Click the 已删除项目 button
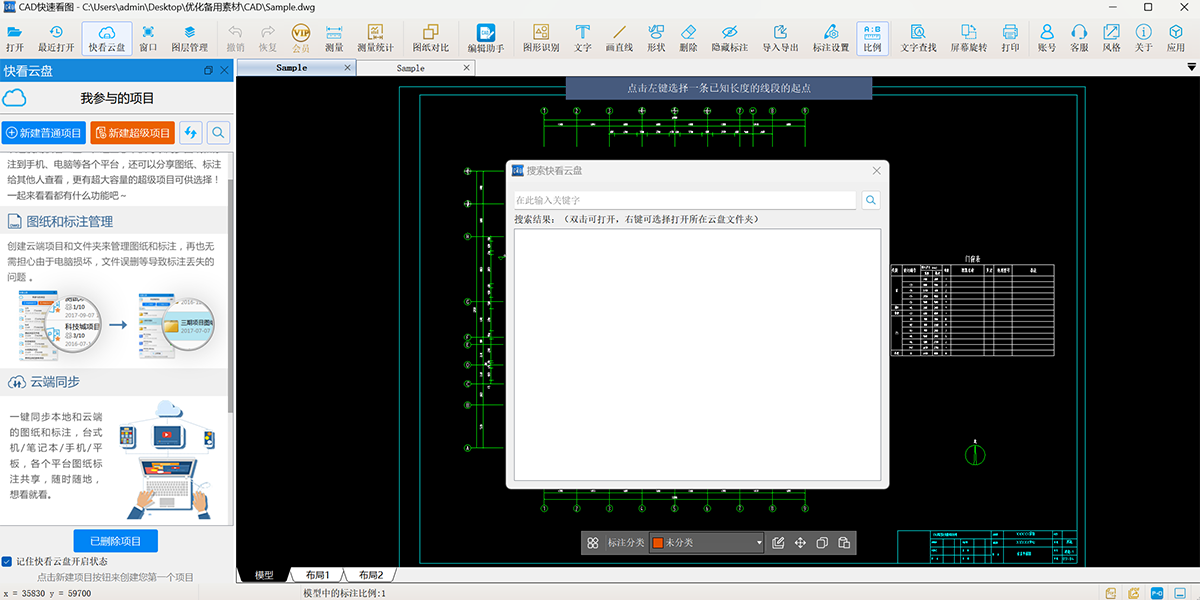 116,541
